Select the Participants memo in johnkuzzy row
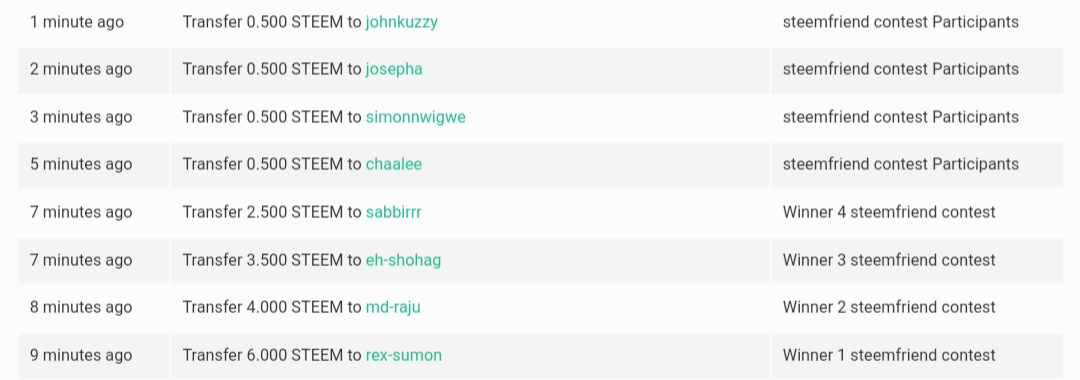Viewport: 1080px width, 380px height. (900, 22)
